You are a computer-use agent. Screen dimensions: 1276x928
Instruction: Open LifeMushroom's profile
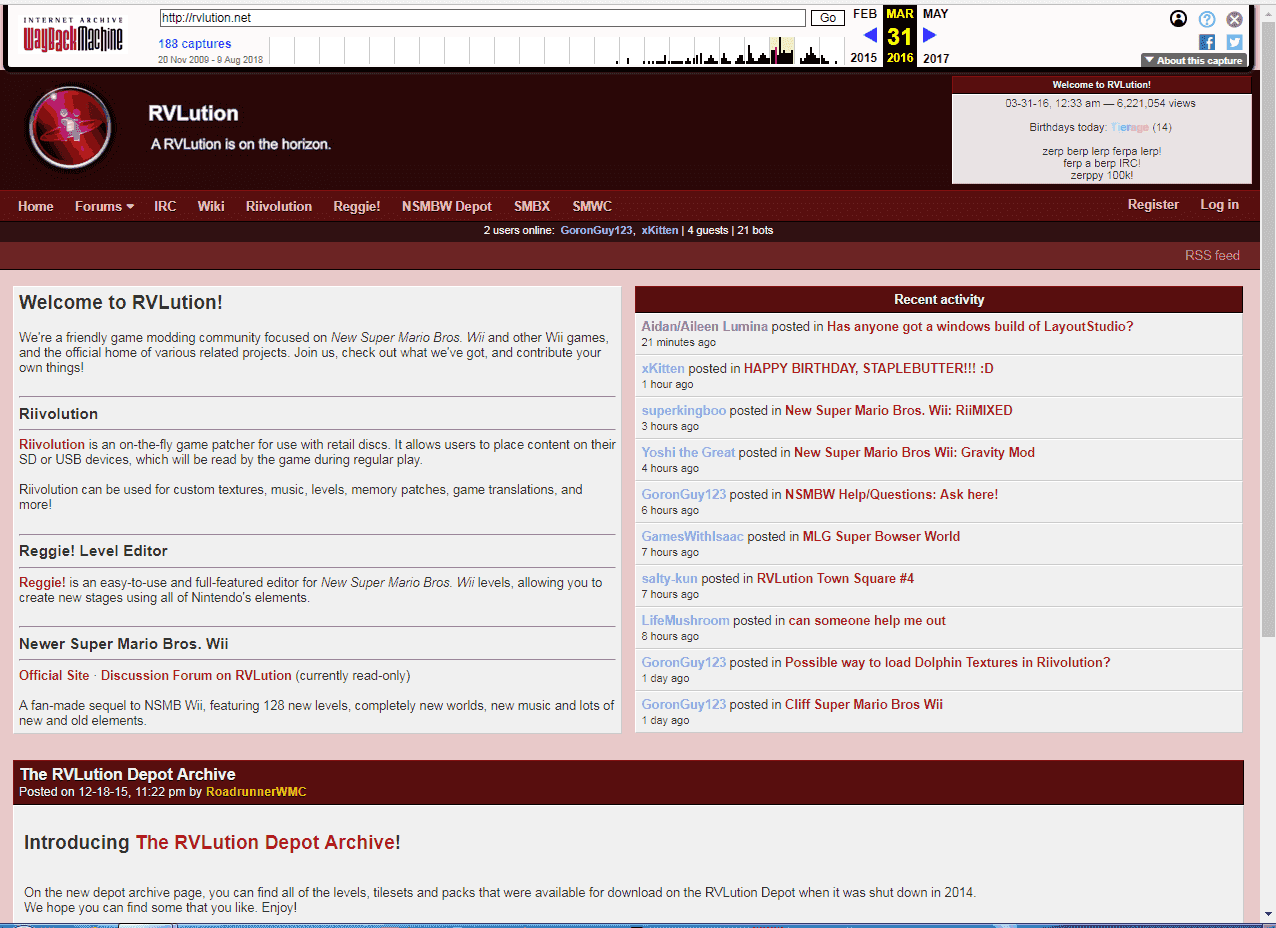click(686, 620)
